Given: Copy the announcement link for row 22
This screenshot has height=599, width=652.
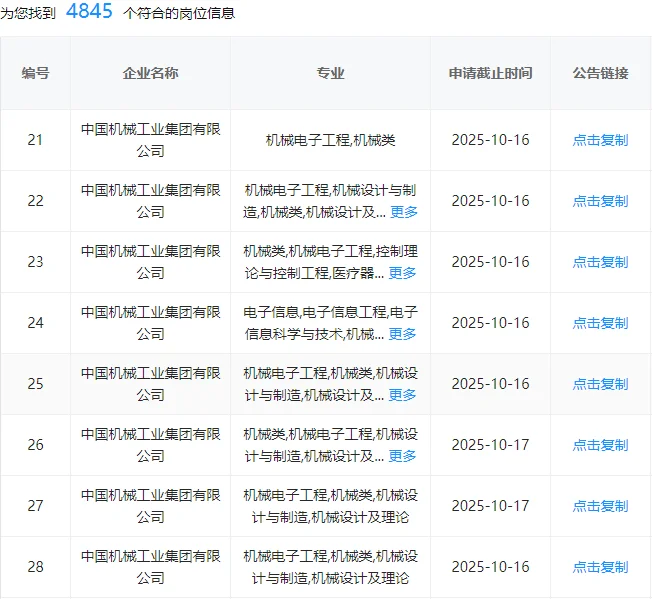Looking at the screenshot, I should 600,201.
